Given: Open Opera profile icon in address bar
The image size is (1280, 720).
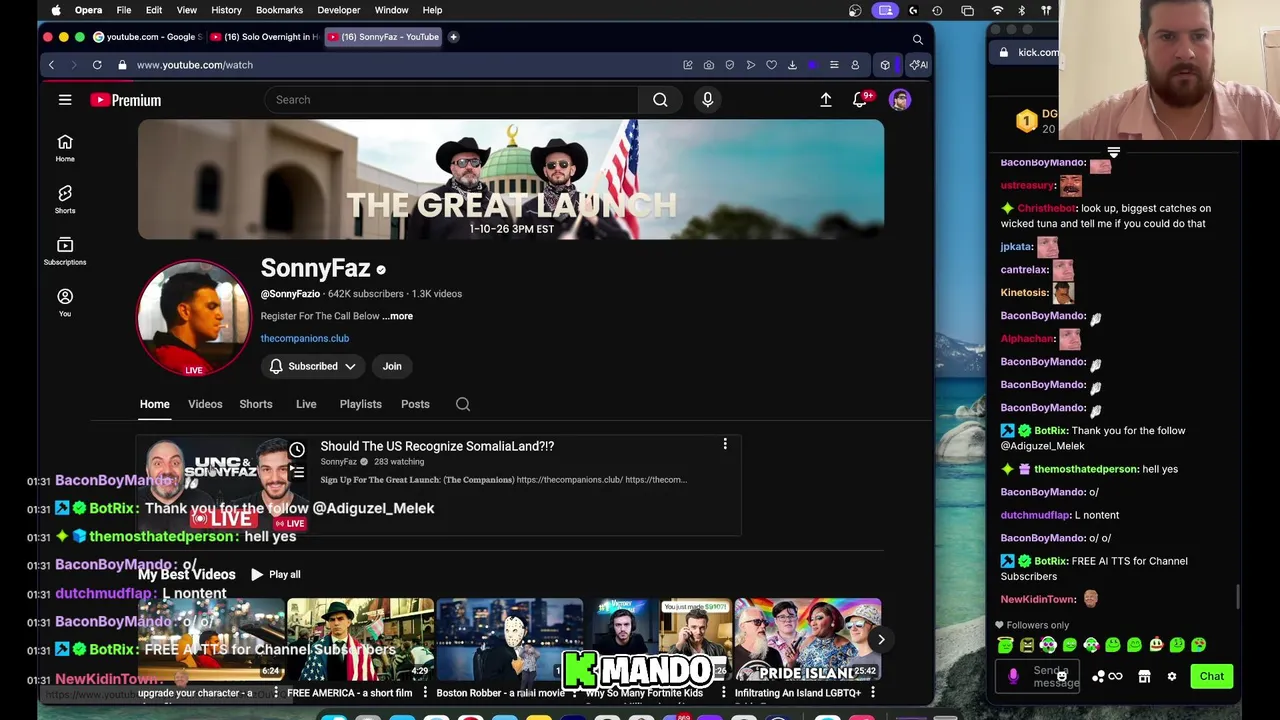Looking at the screenshot, I should coord(855,65).
